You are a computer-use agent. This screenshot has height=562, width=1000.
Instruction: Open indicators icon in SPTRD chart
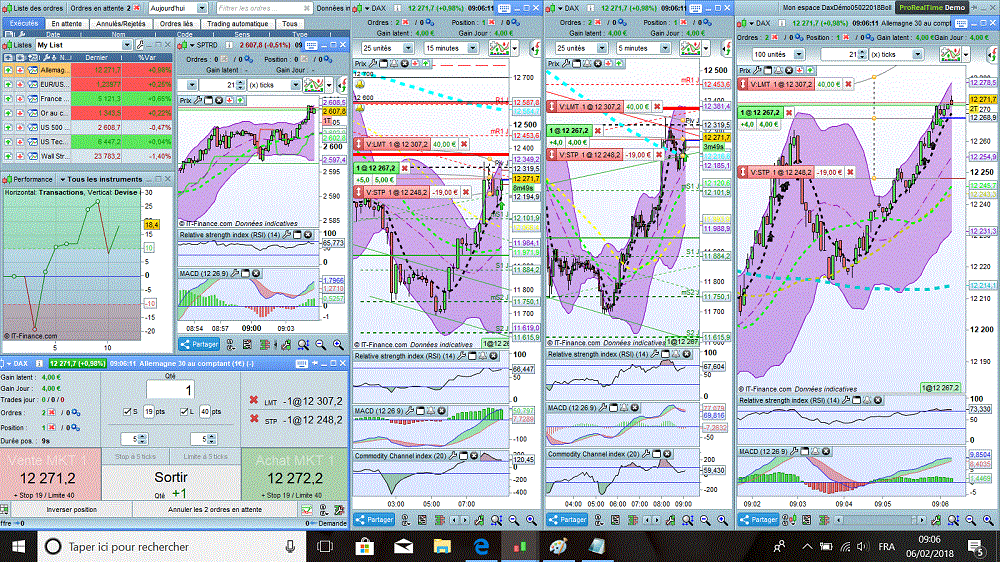[x=313, y=85]
